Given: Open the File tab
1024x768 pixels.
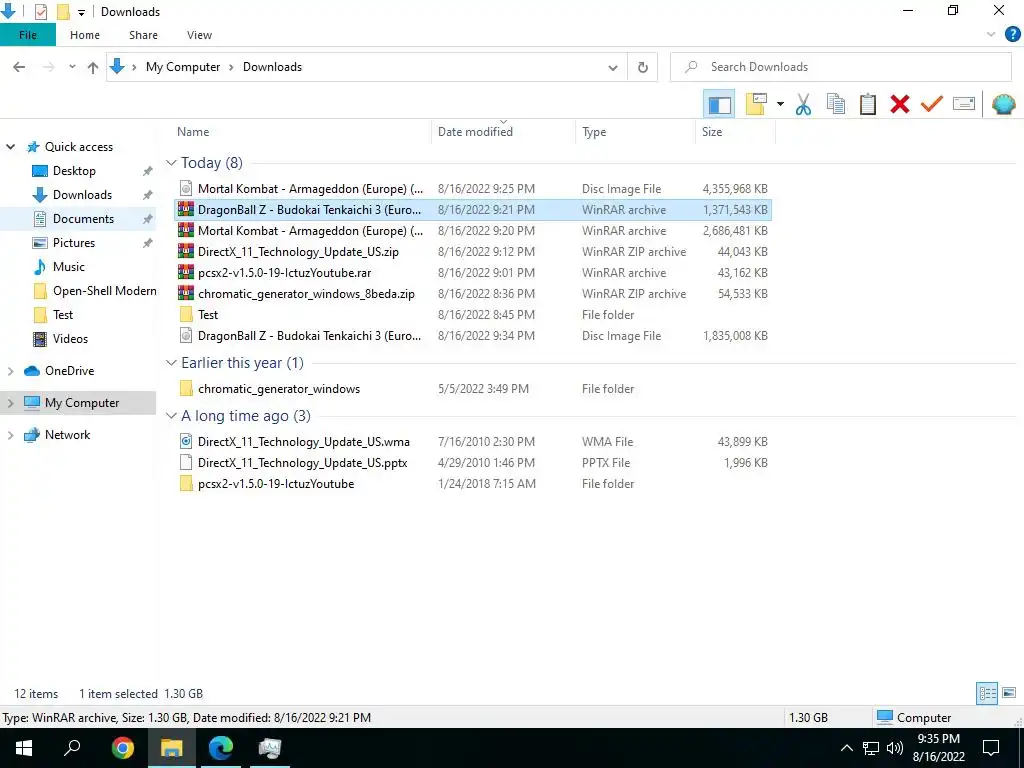Looking at the screenshot, I should click(28, 35).
